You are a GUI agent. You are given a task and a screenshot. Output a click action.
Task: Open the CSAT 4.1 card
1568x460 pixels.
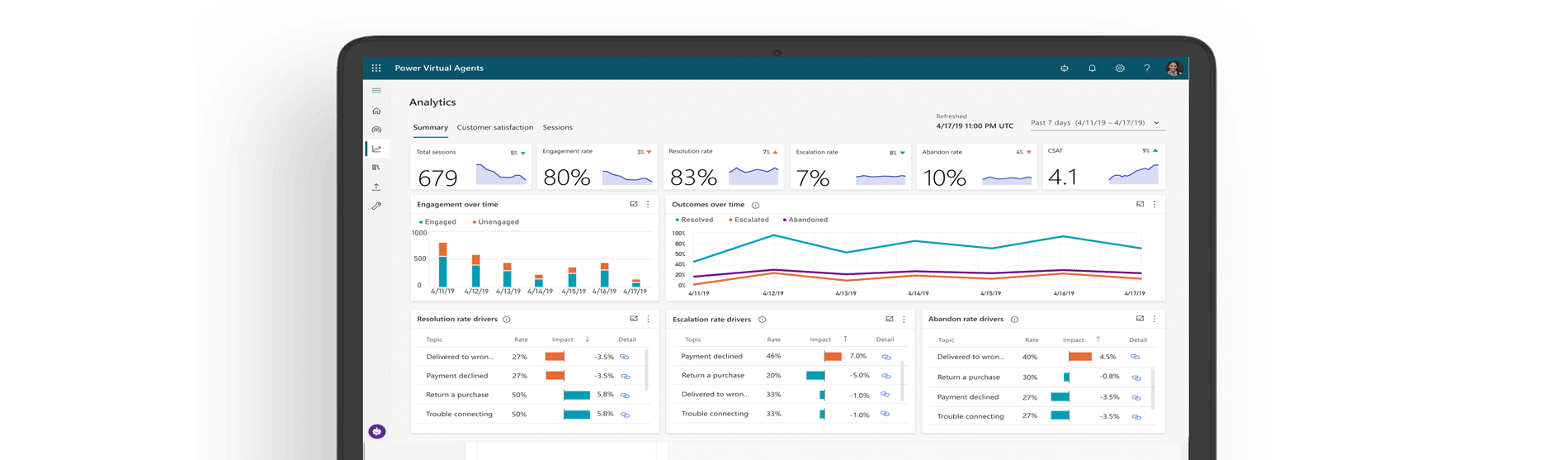[x=1104, y=168]
